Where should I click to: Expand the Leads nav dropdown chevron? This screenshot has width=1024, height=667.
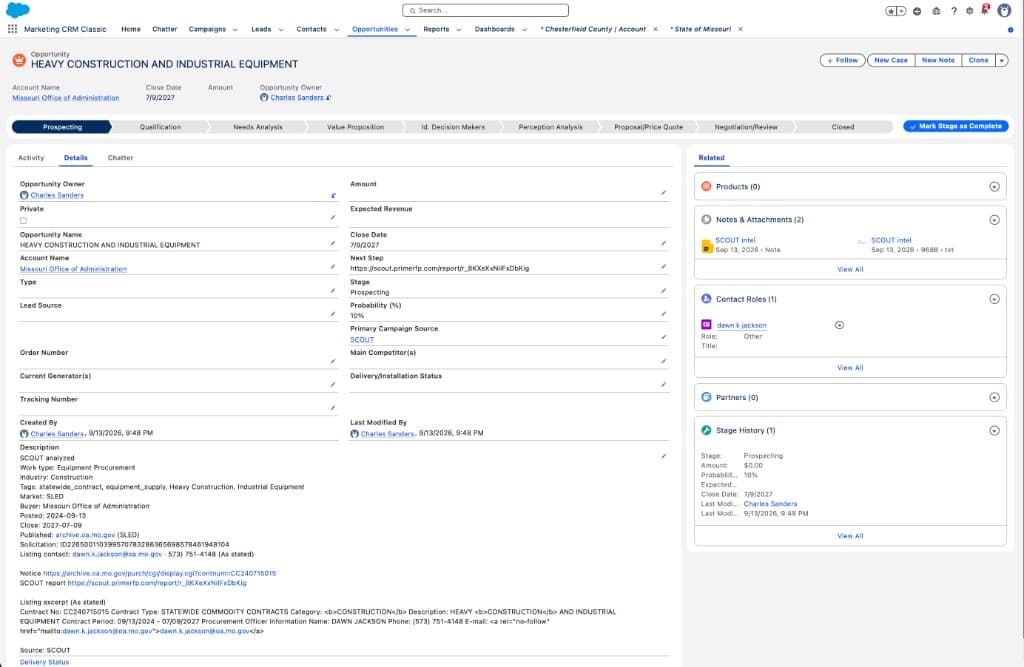coord(281,29)
